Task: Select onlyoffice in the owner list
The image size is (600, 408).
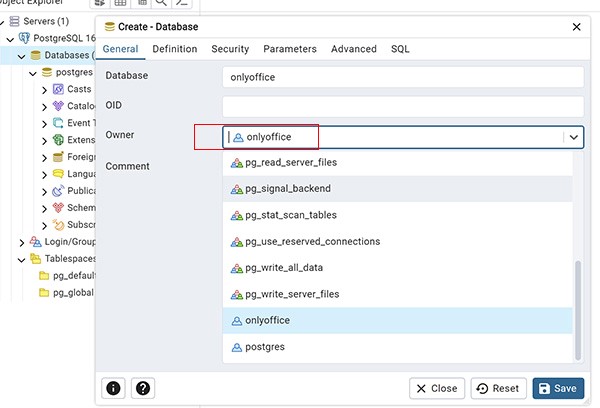Action: [x=397, y=320]
